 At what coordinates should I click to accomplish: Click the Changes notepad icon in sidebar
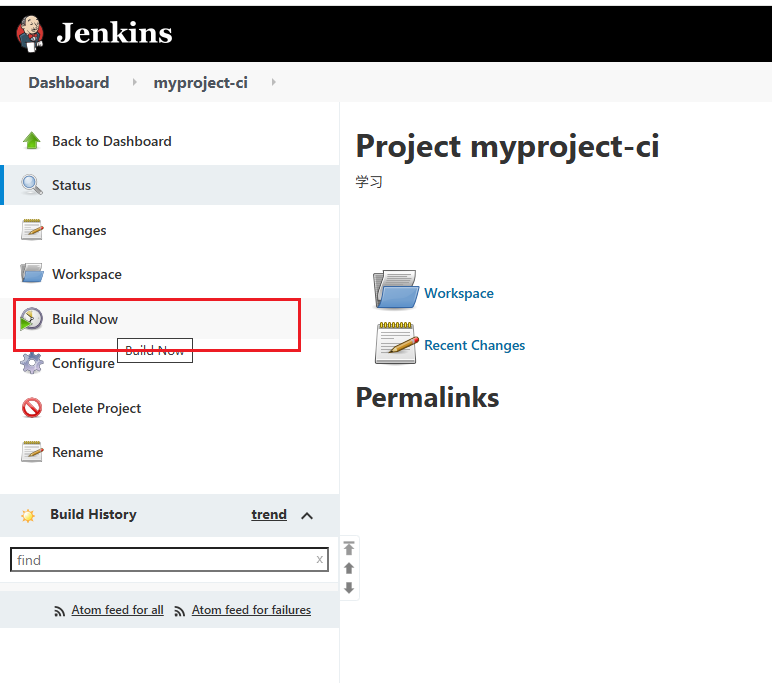click(32, 230)
